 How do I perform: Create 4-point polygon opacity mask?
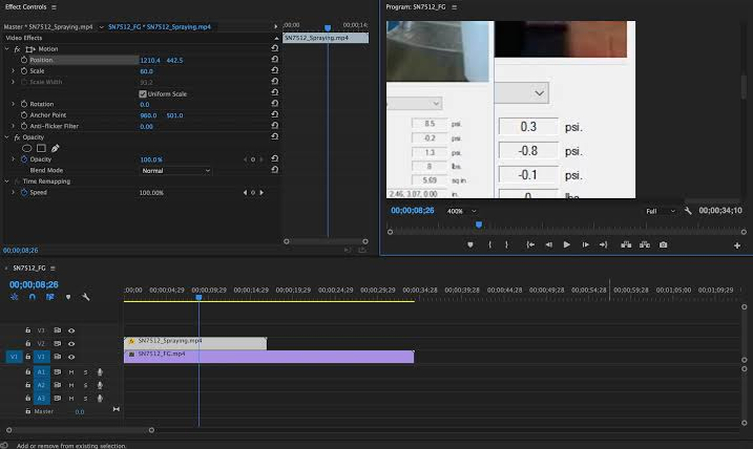(x=41, y=148)
